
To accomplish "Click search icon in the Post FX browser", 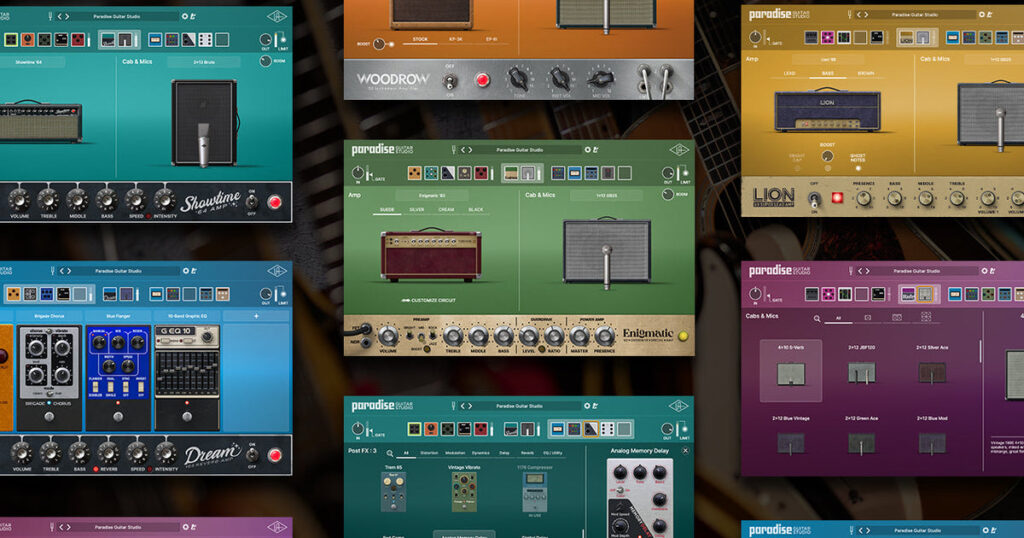I will click(x=389, y=453).
